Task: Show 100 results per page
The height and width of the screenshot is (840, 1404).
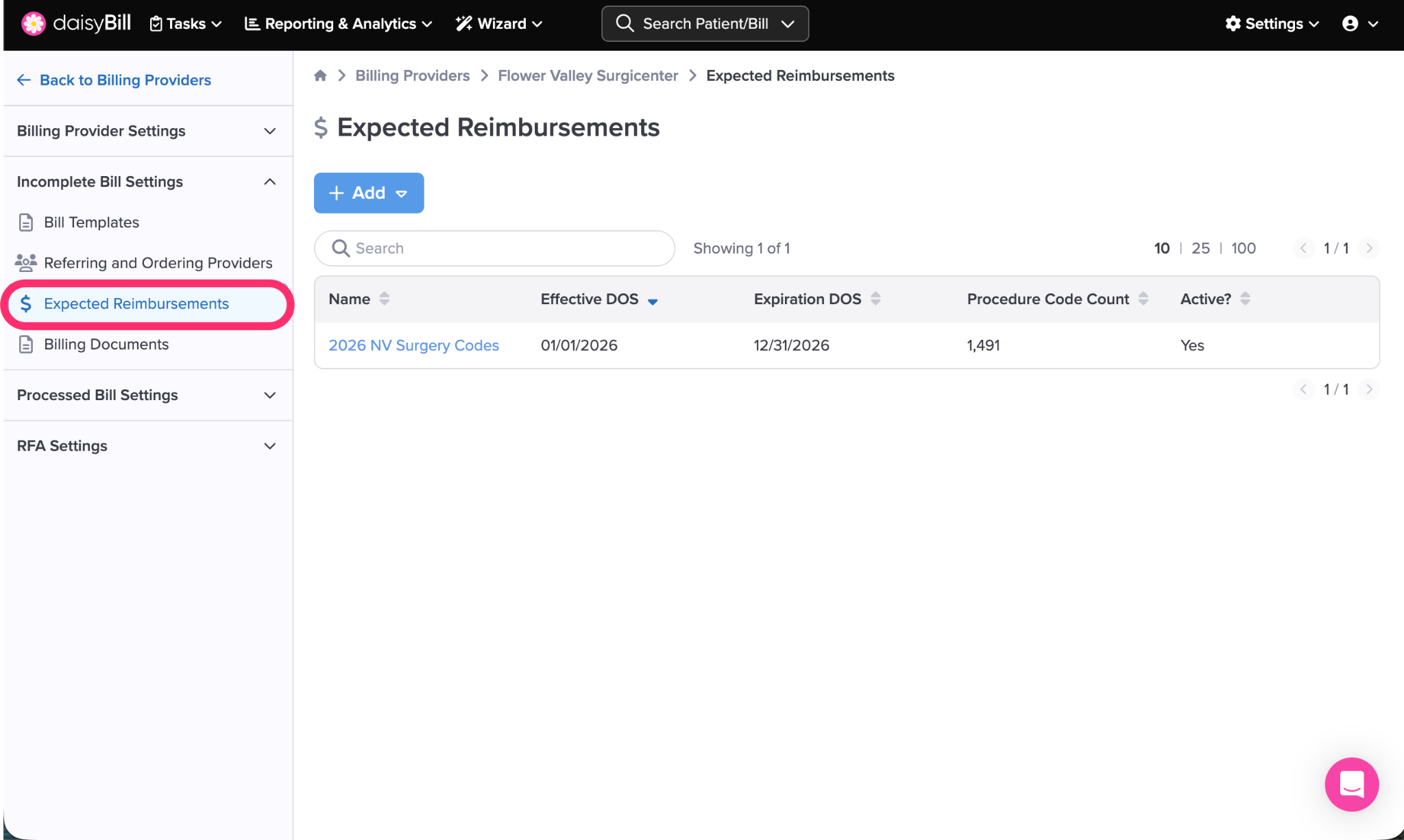Action: 1243,248
